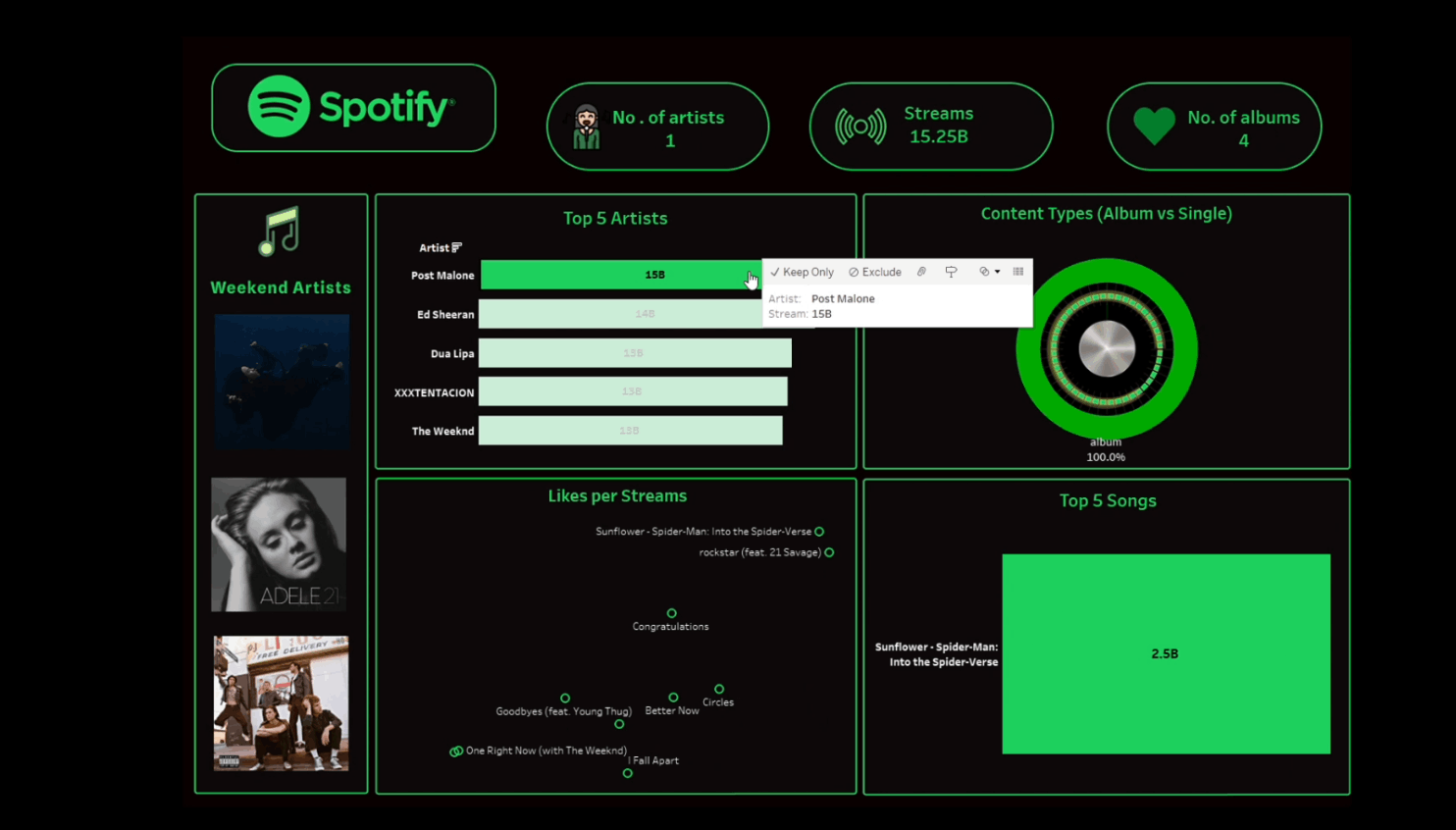The height and width of the screenshot is (830, 1456).
Task: Select the Adele 21 album cover
Action: coord(279,544)
